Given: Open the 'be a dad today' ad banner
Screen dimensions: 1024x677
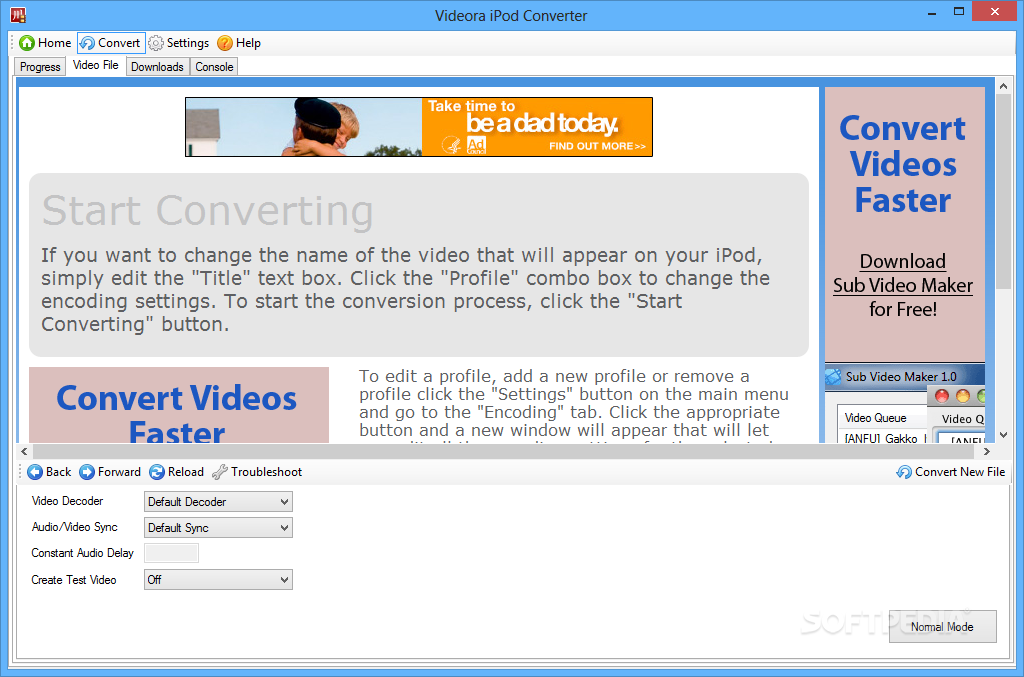Looking at the screenshot, I should tap(419, 127).
